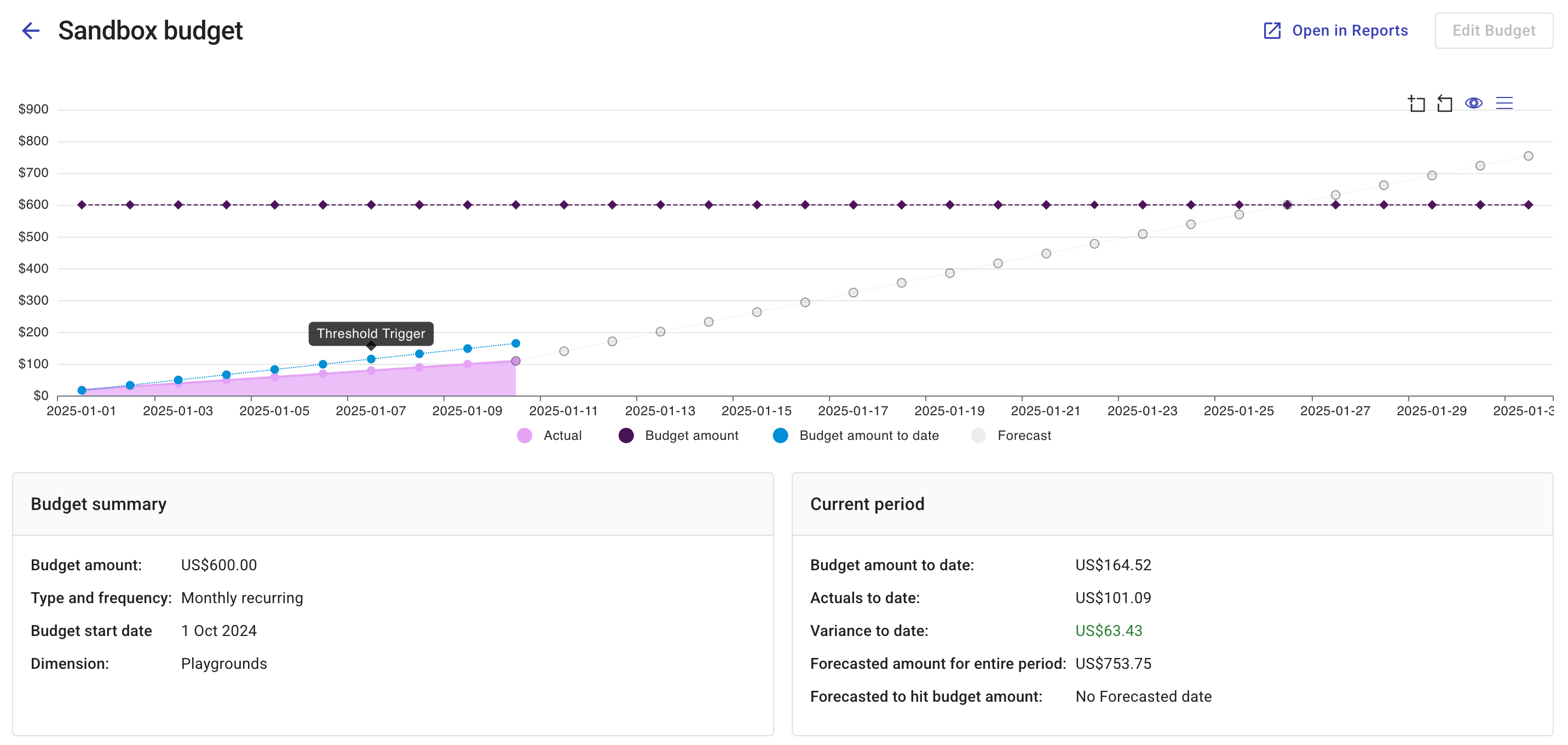Click the blue Budget amount to date dot
Image resolution: width=1568 pixels, height=745 pixels.
tap(780, 435)
